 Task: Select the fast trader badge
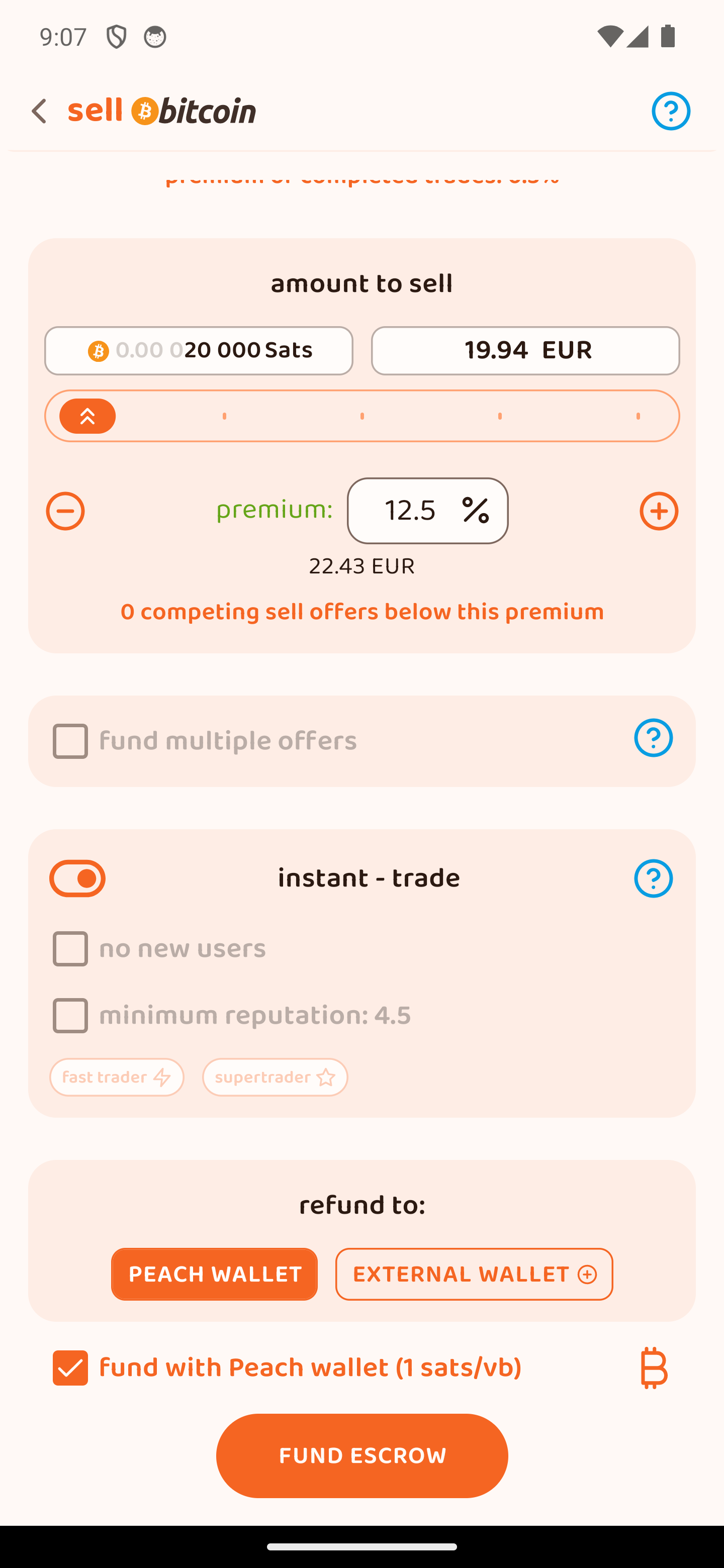pyautogui.click(x=117, y=1077)
